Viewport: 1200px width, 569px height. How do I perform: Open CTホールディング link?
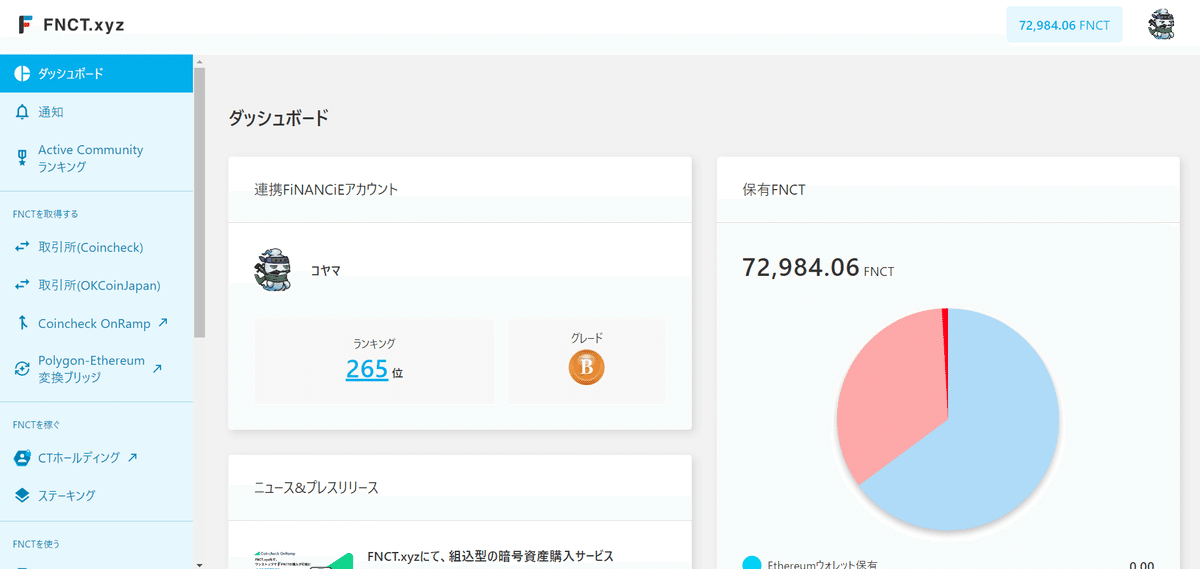96,458
